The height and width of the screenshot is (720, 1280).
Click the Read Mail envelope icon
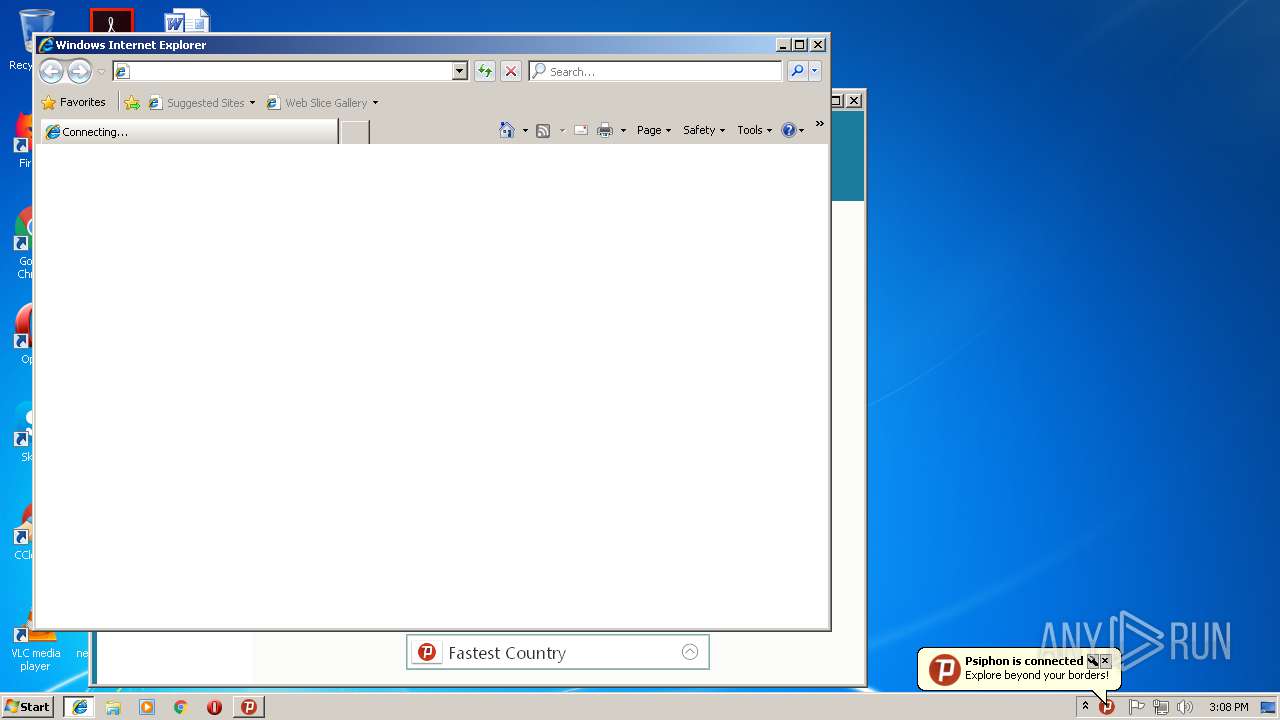tap(580, 130)
